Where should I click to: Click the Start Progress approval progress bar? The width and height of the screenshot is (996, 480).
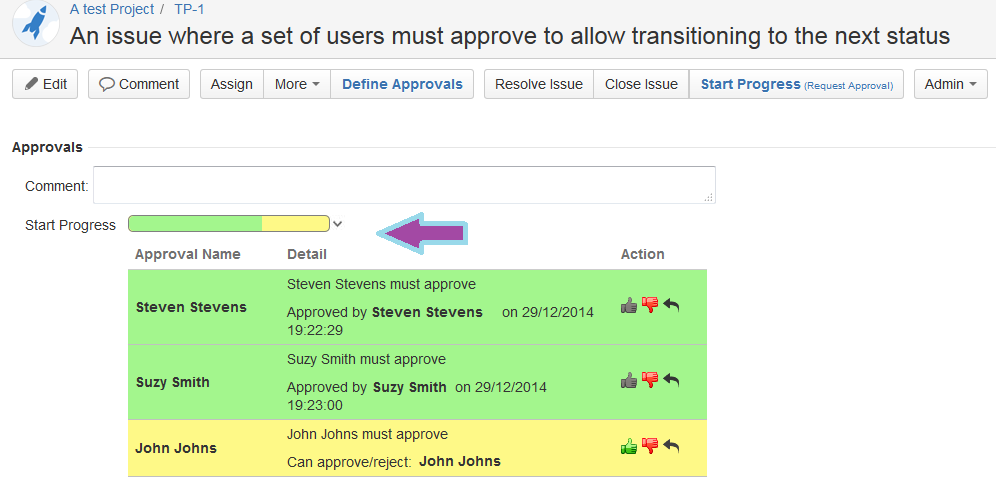[x=228, y=224]
